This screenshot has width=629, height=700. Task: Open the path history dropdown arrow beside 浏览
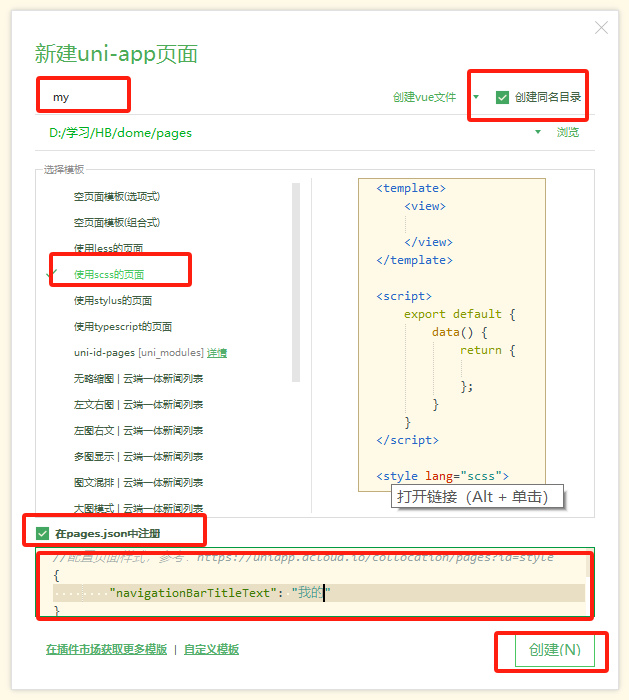click(538, 132)
